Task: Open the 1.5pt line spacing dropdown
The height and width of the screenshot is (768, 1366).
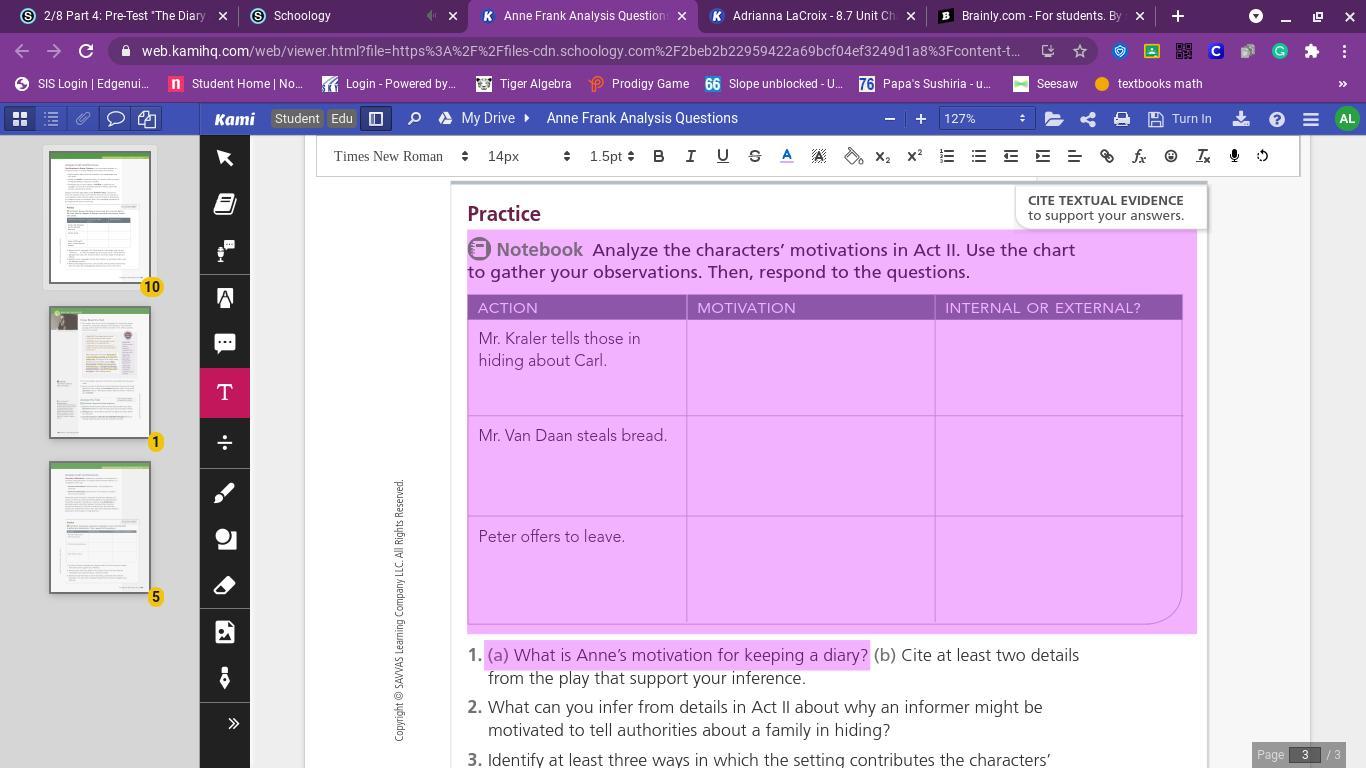Action: tap(611, 156)
